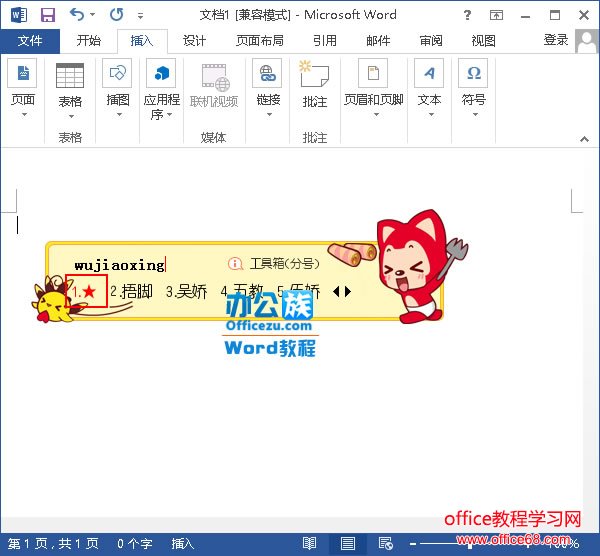Viewport: 600px width, 556px height.
Task: Expand the 插图 illustrations menu
Action: pyautogui.click(x=117, y=89)
